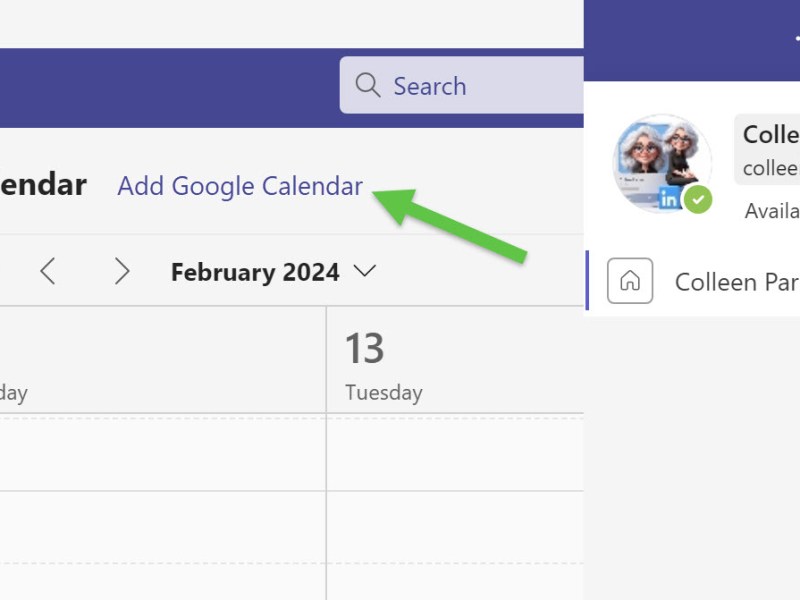Toggle the account panel selection indicator

[x=588, y=281]
